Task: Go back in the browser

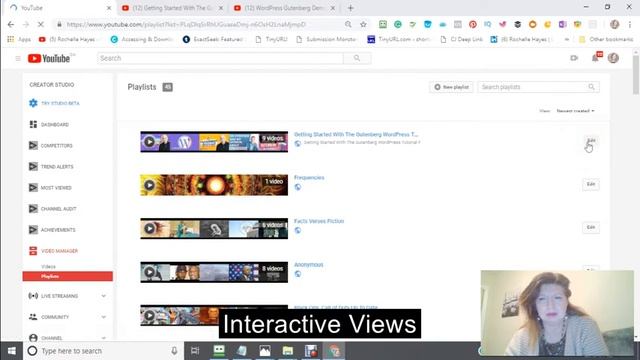Action: pos(11,24)
